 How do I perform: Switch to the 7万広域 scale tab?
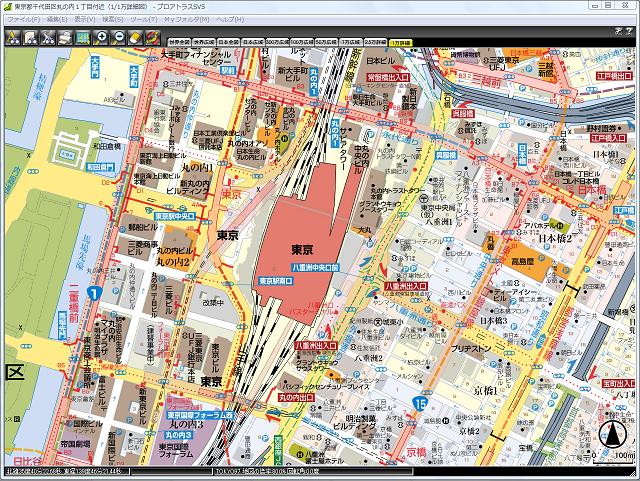click(351, 42)
